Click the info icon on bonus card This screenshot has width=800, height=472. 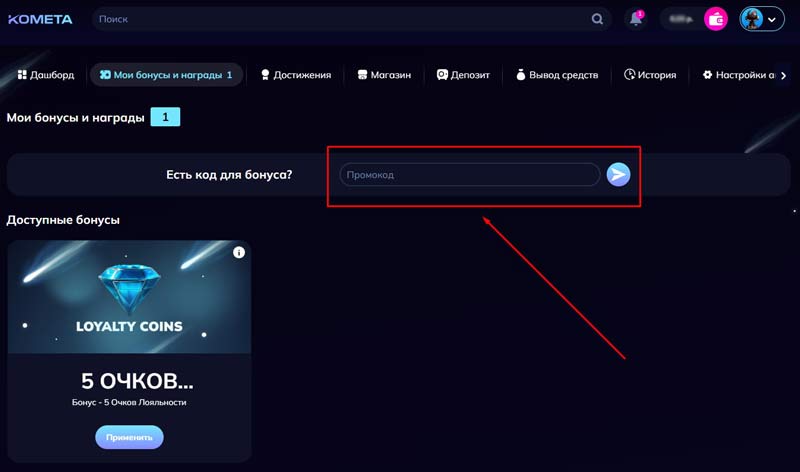click(x=238, y=253)
